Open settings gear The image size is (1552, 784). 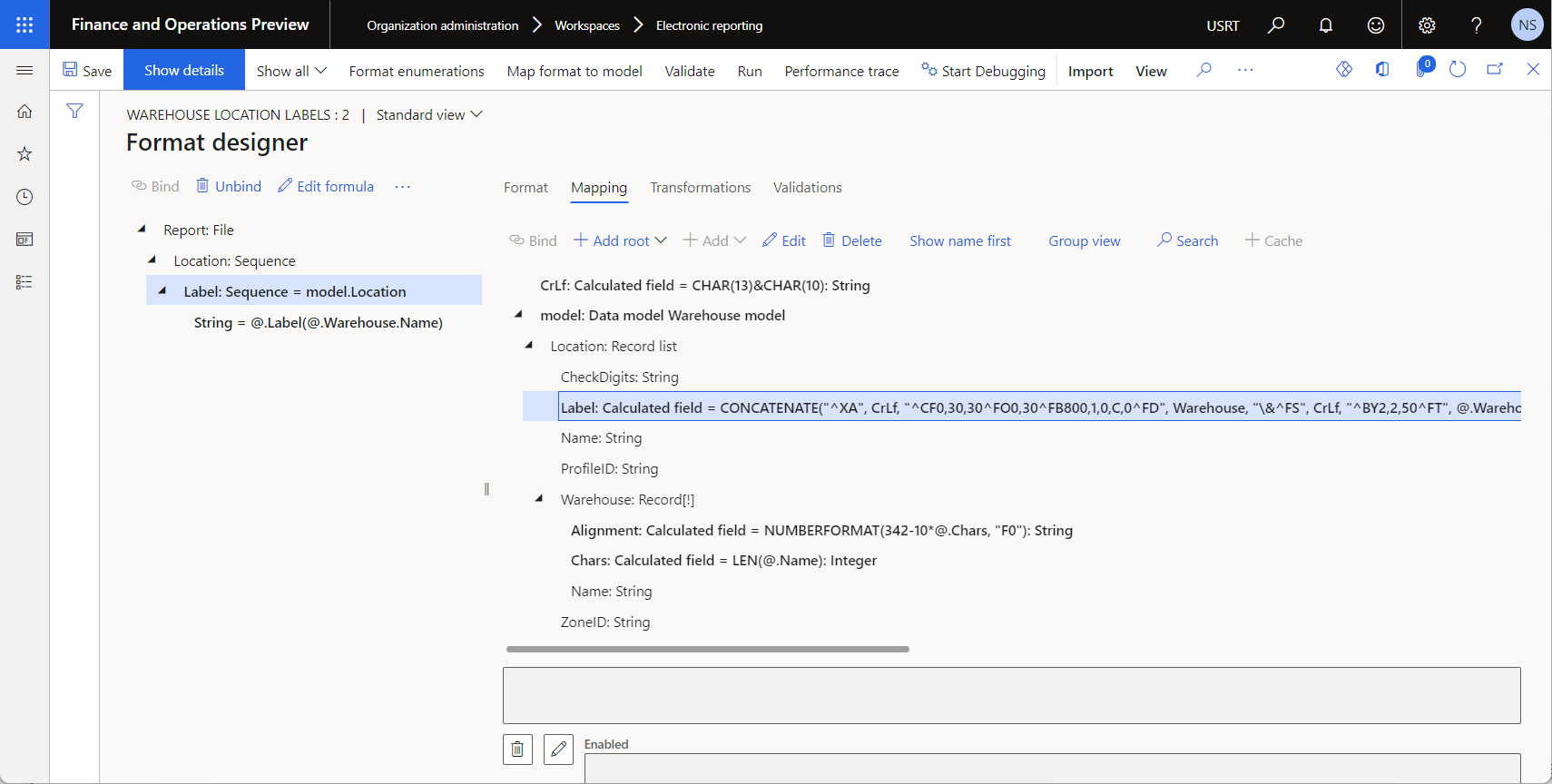[x=1427, y=24]
